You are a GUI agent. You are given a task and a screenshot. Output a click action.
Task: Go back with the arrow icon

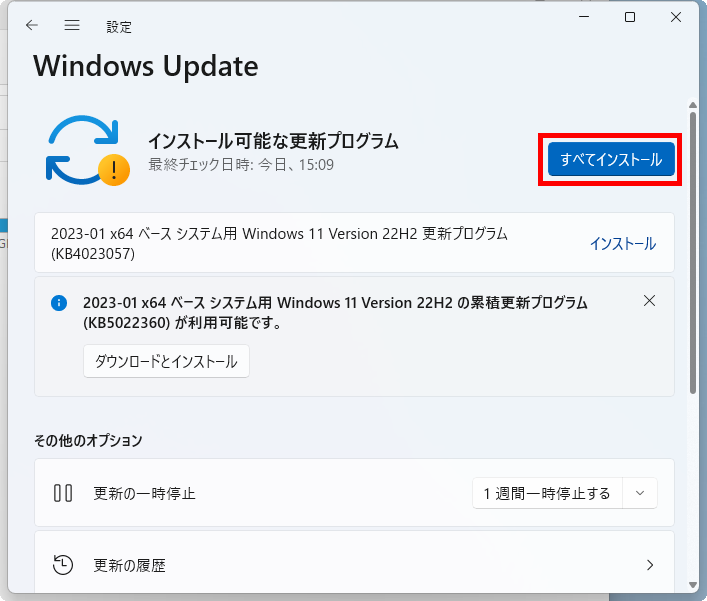(x=32, y=25)
